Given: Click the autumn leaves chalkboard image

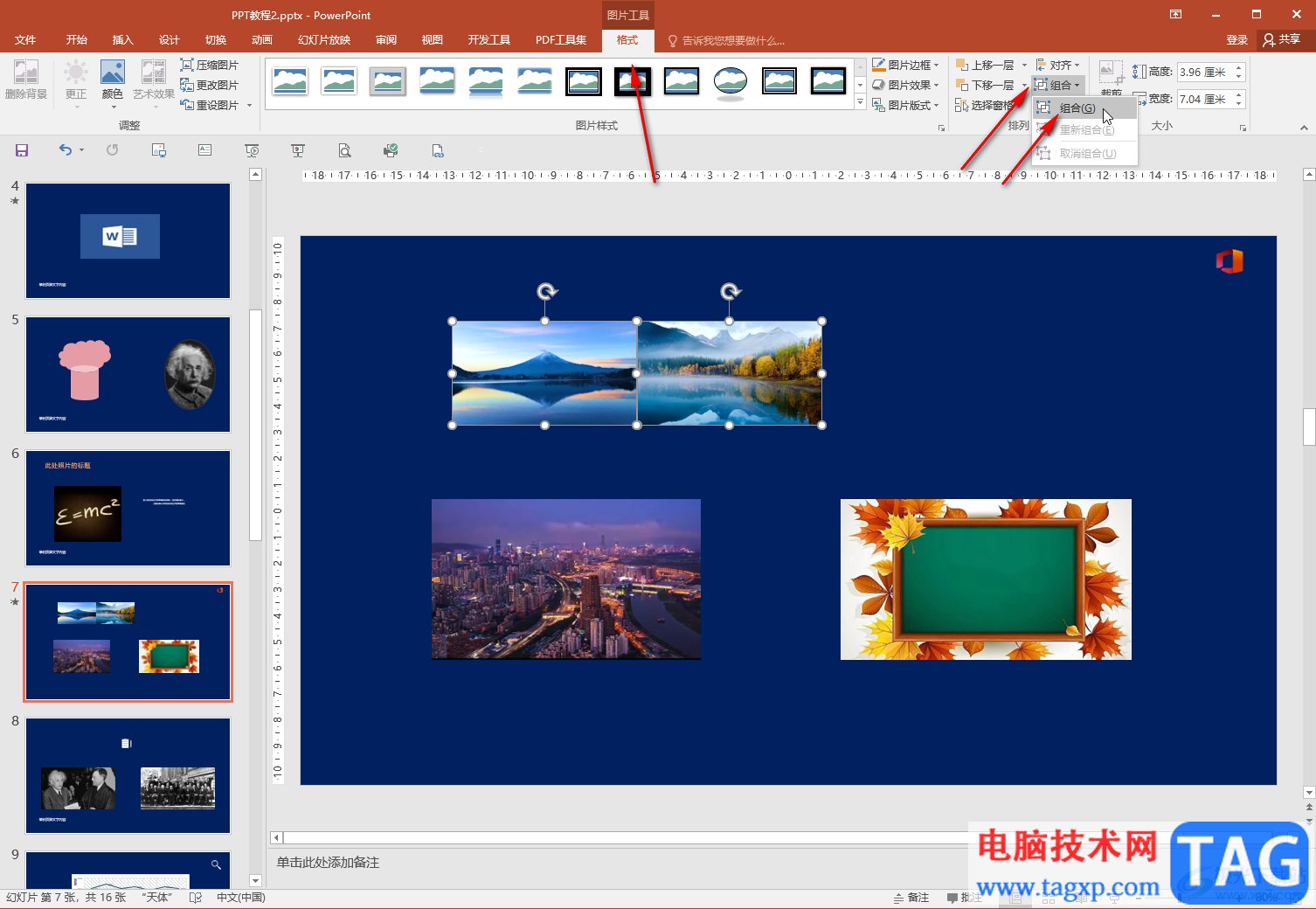Looking at the screenshot, I should pos(986,579).
